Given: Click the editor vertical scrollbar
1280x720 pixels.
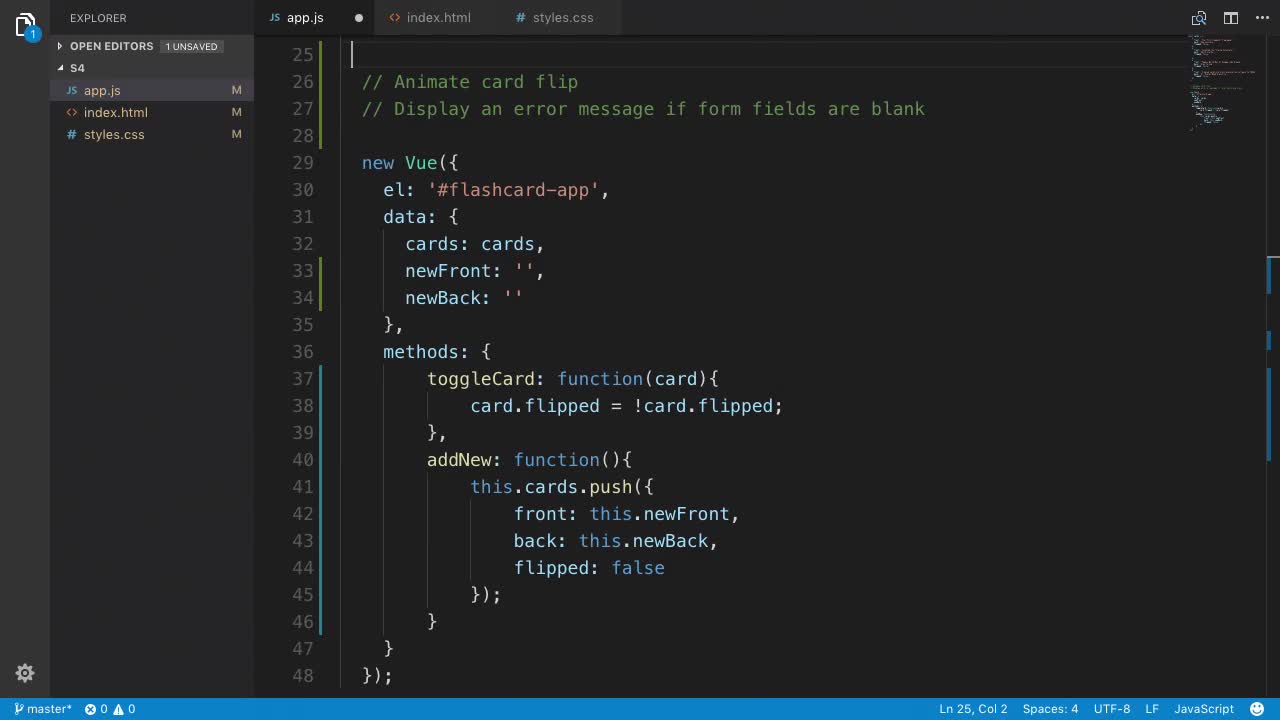Looking at the screenshot, I should 1273,366.
